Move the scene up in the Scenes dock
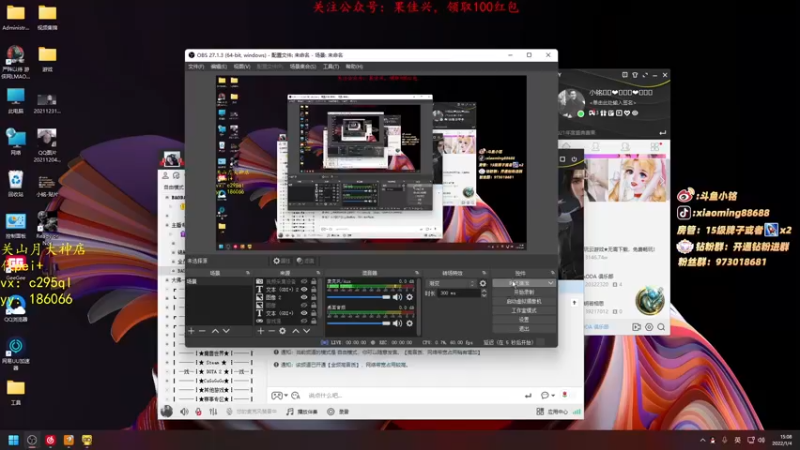This screenshot has height=450, width=800. (215, 331)
